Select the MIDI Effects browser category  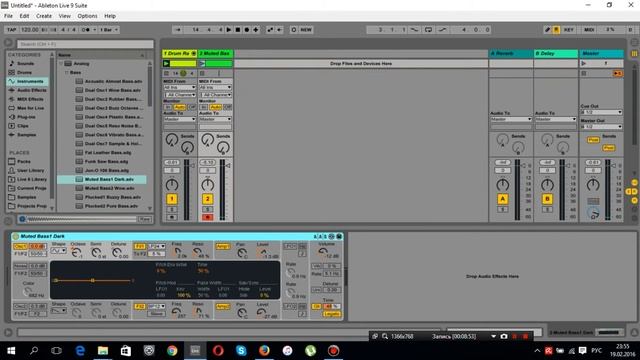click(x=27, y=99)
